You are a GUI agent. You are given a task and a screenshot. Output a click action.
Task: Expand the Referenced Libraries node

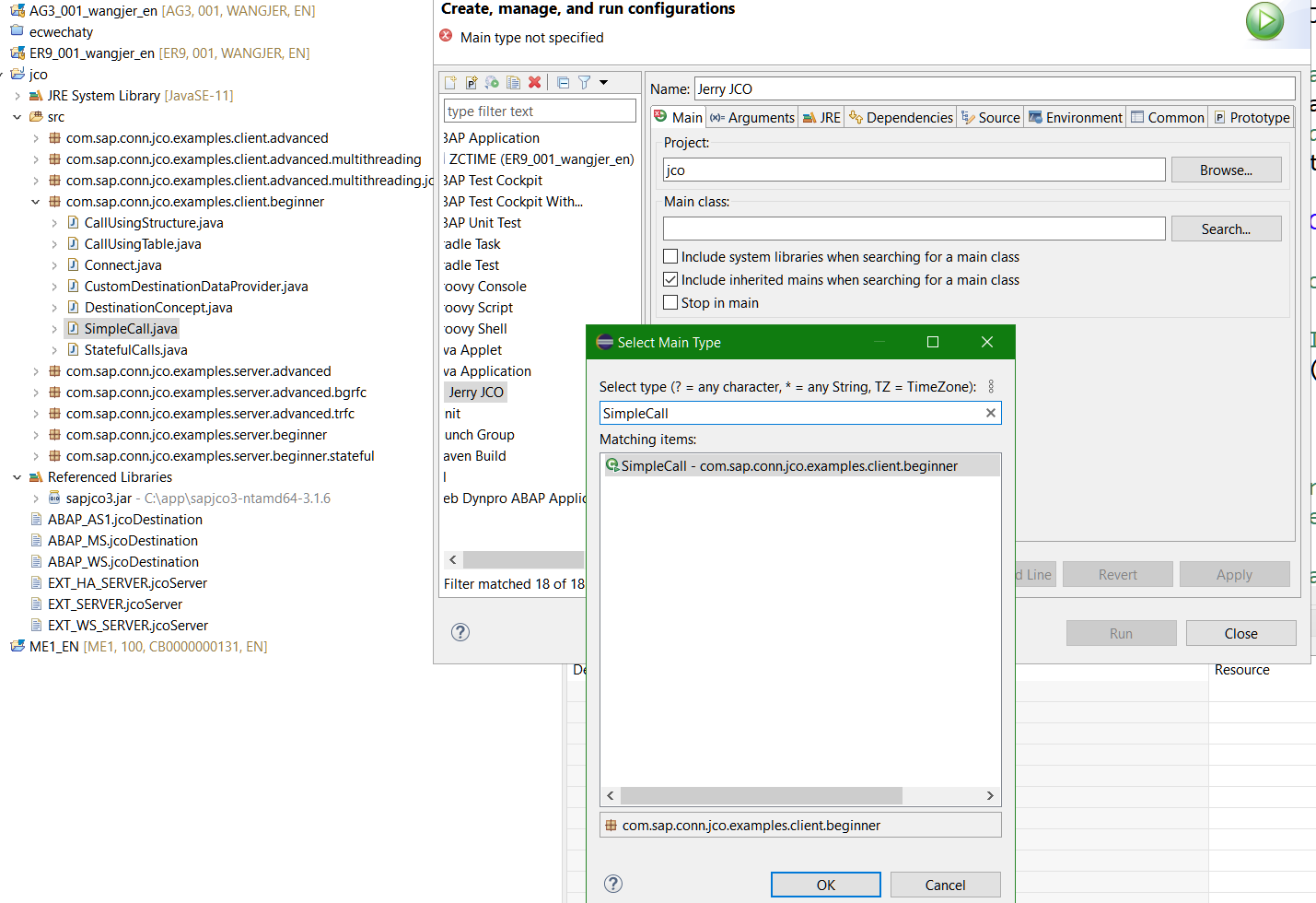(x=17, y=476)
